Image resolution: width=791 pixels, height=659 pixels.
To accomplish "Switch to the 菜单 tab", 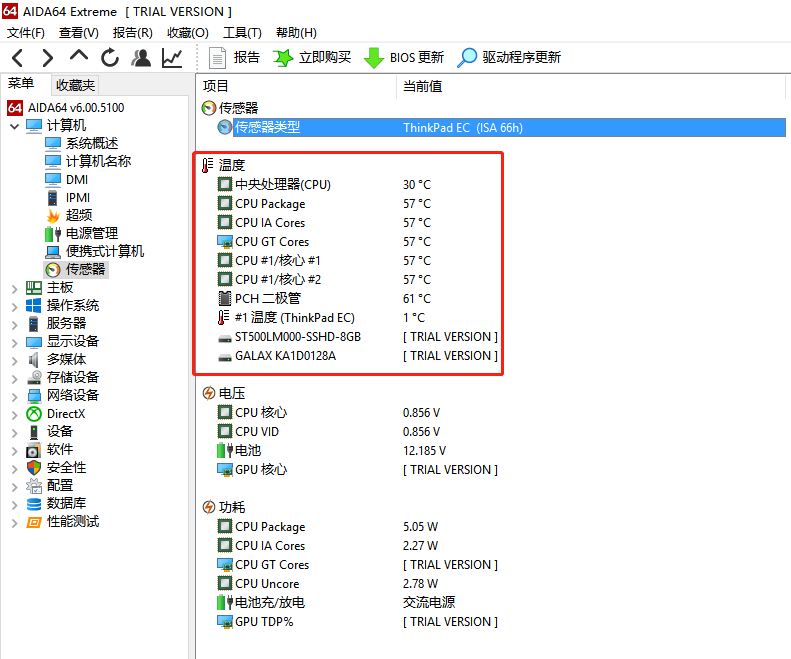I will coord(21,84).
